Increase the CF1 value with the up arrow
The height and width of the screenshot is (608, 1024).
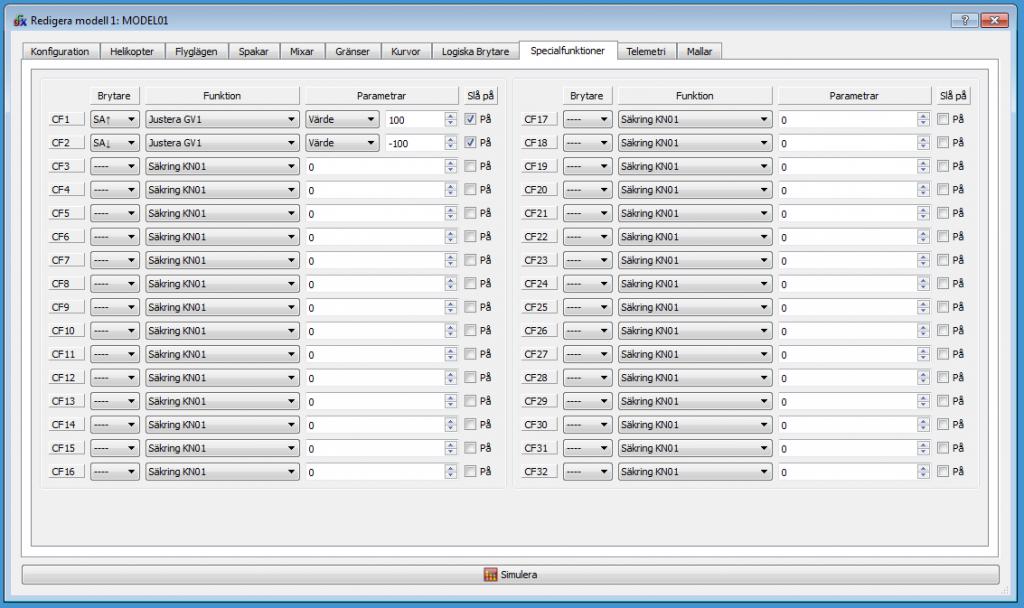(x=451, y=116)
